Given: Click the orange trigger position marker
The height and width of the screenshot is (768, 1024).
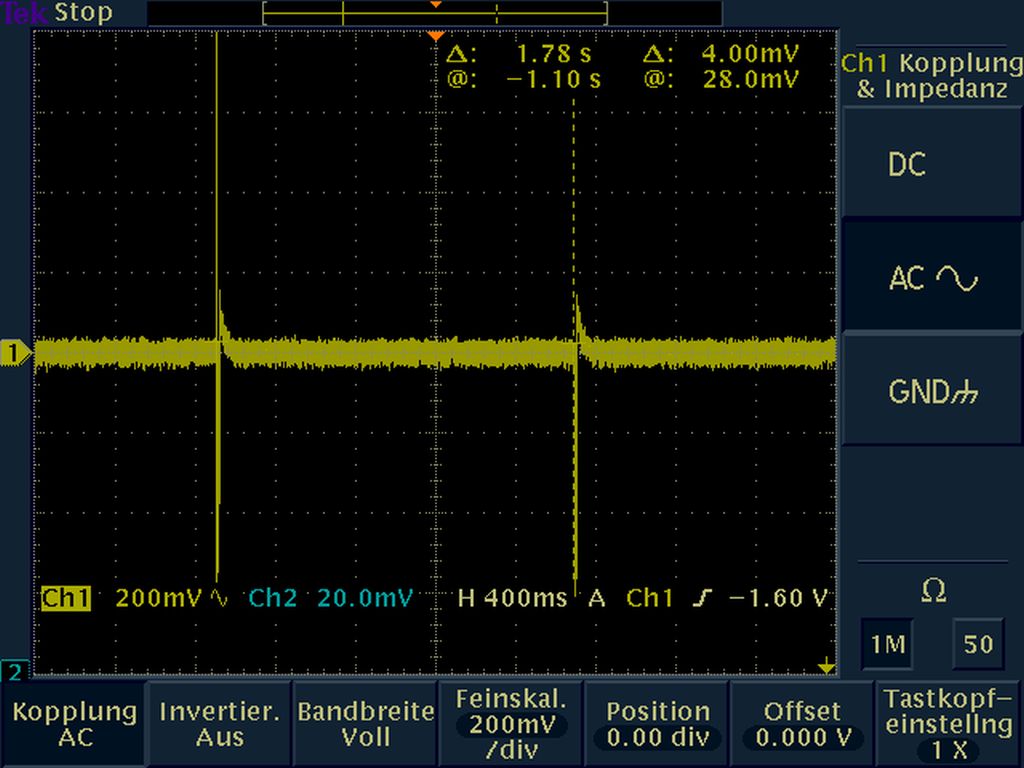Looking at the screenshot, I should 435,37.
